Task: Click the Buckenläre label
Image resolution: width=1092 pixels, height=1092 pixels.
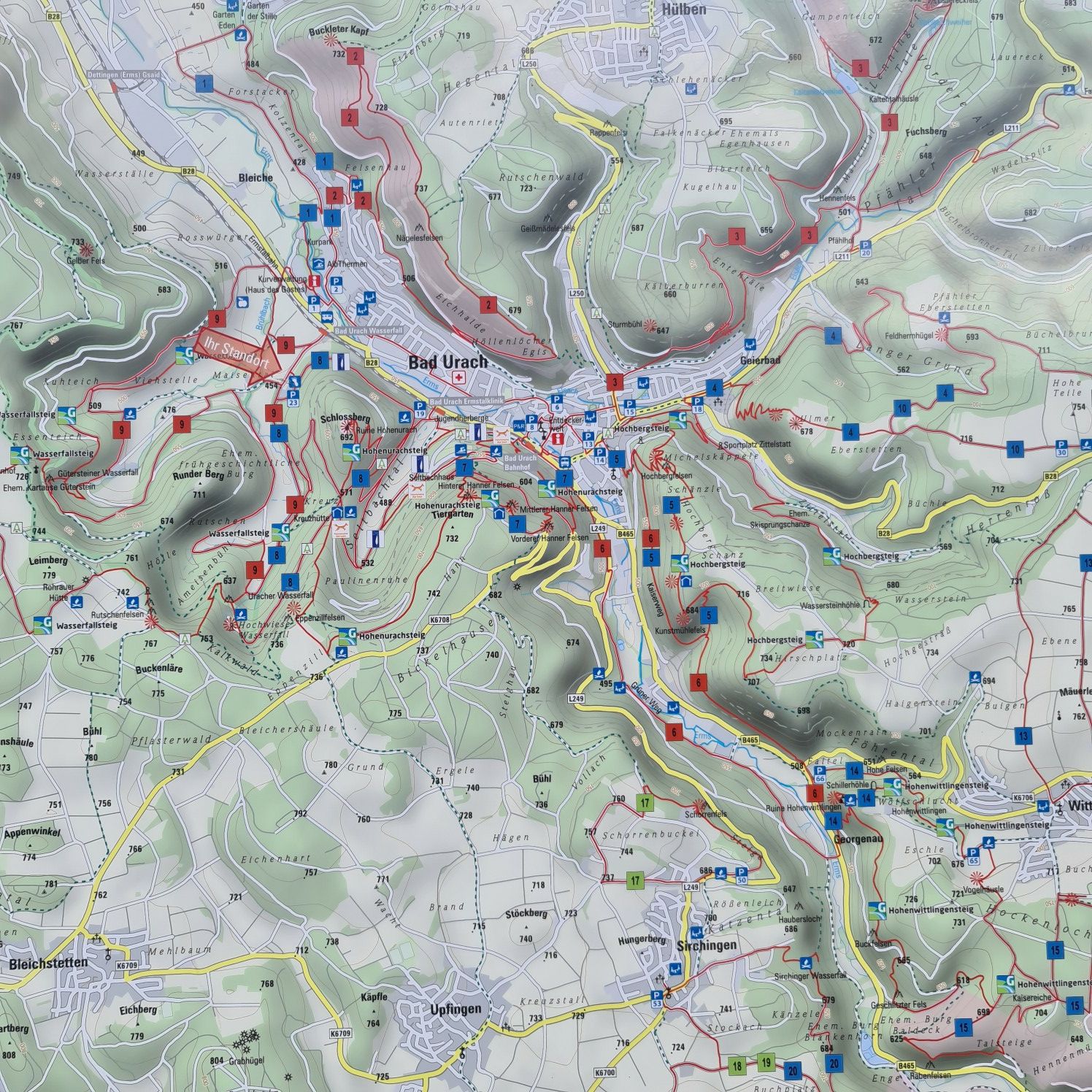Action: (159, 669)
